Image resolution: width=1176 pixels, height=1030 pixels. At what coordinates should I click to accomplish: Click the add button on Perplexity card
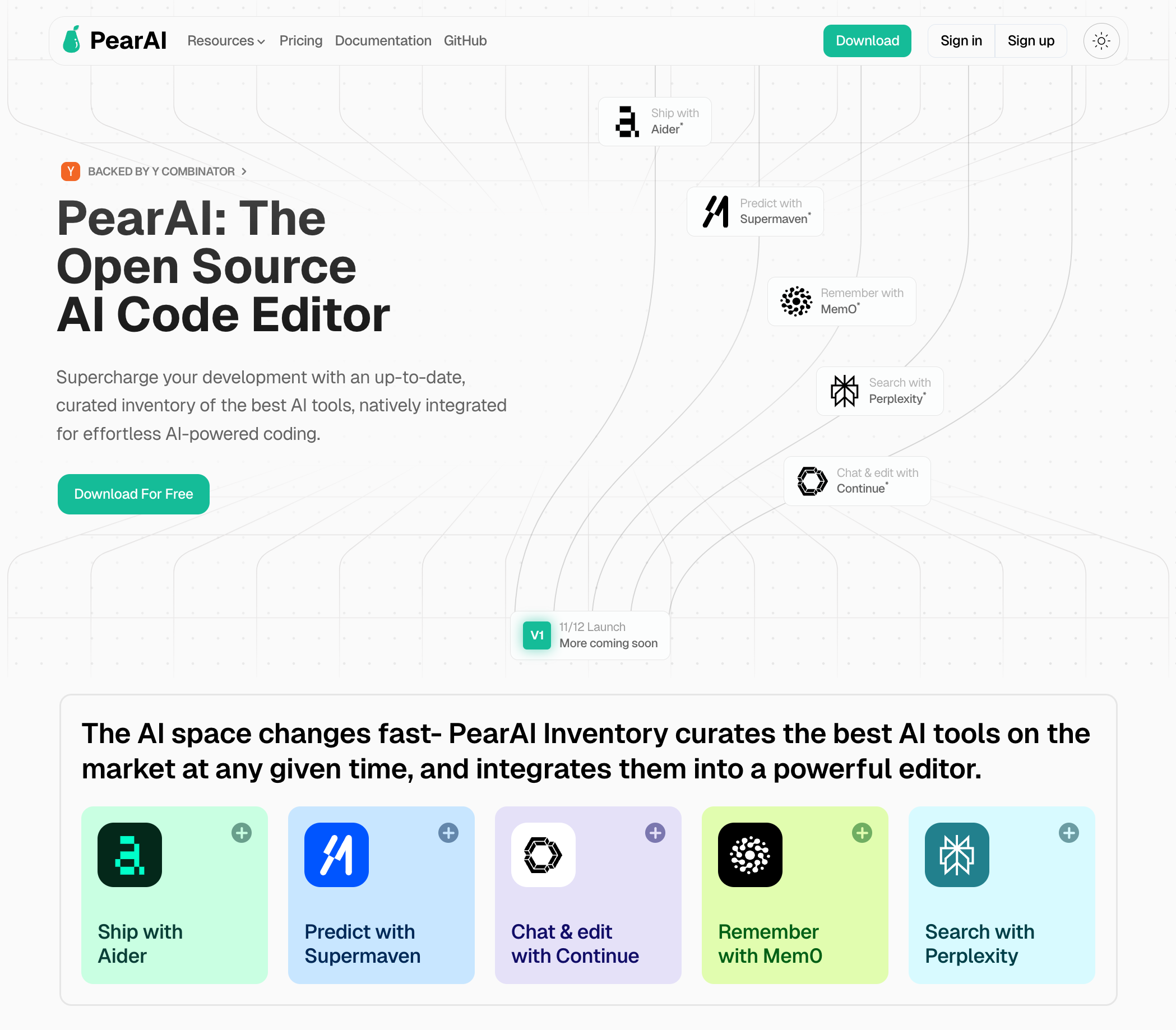click(x=1069, y=832)
